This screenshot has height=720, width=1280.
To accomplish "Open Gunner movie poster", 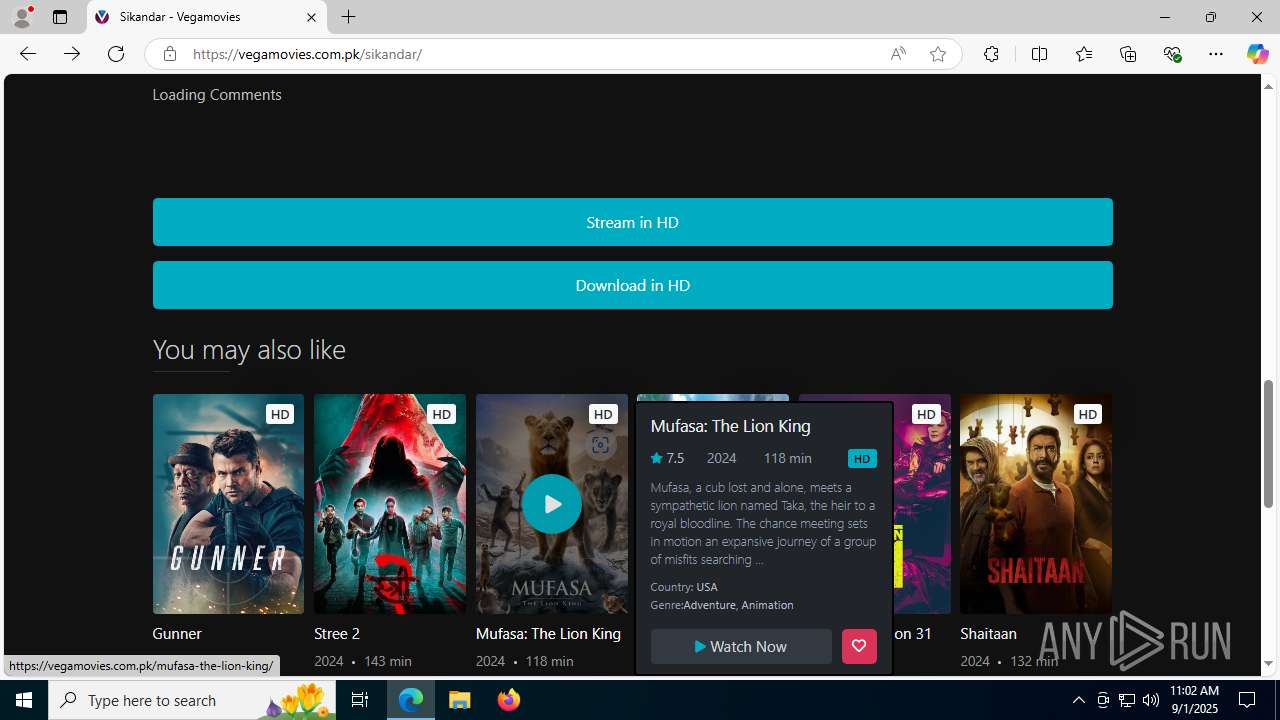I will click(228, 503).
